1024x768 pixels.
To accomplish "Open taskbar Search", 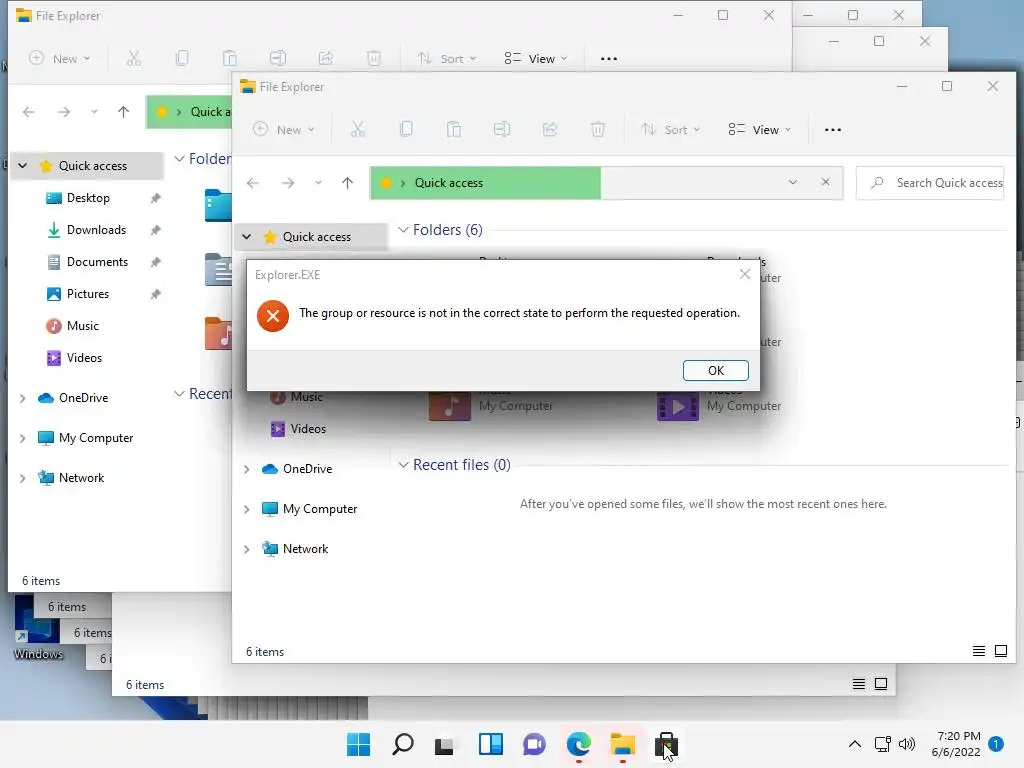I will pyautogui.click(x=402, y=744).
